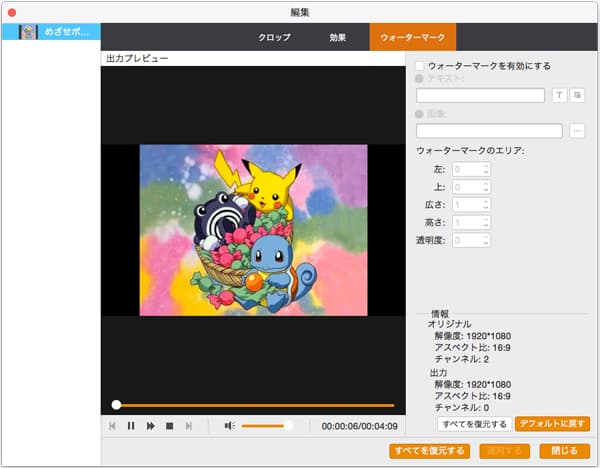Close the 編集 window with red button
The height and width of the screenshot is (468, 600).
(x=12, y=13)
